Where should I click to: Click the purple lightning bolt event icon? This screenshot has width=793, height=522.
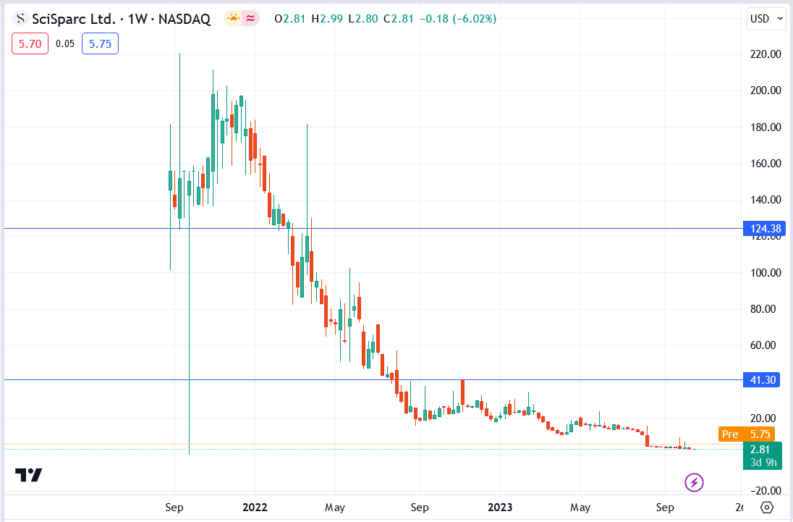[693, 483]
